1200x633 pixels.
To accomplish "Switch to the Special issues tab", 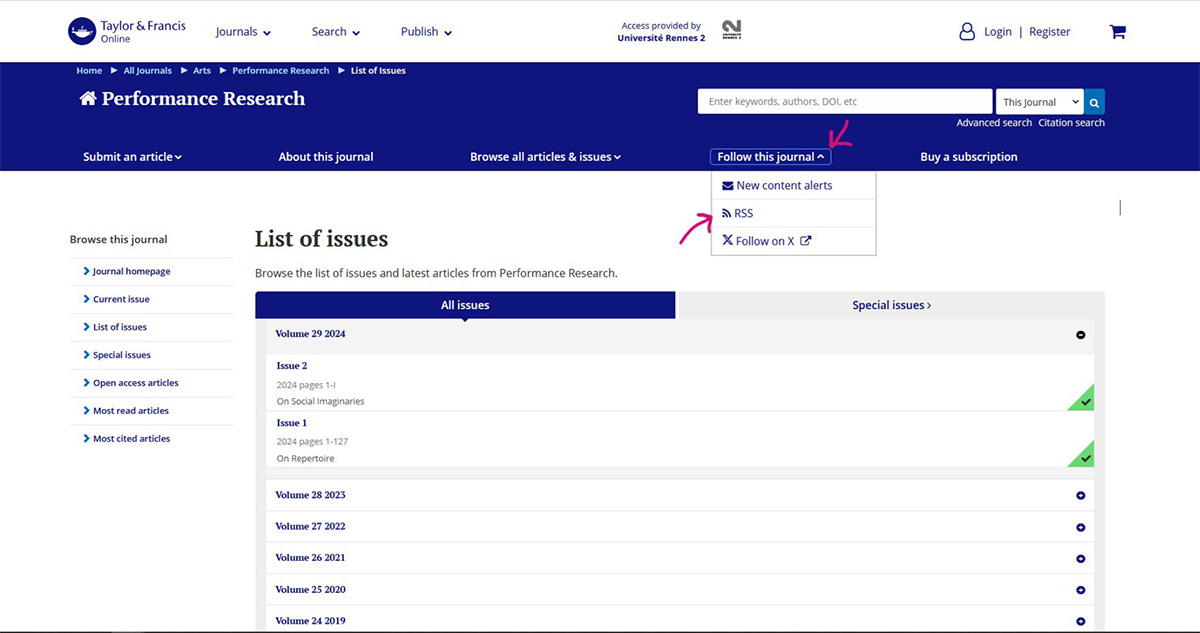I will point(891,305).
